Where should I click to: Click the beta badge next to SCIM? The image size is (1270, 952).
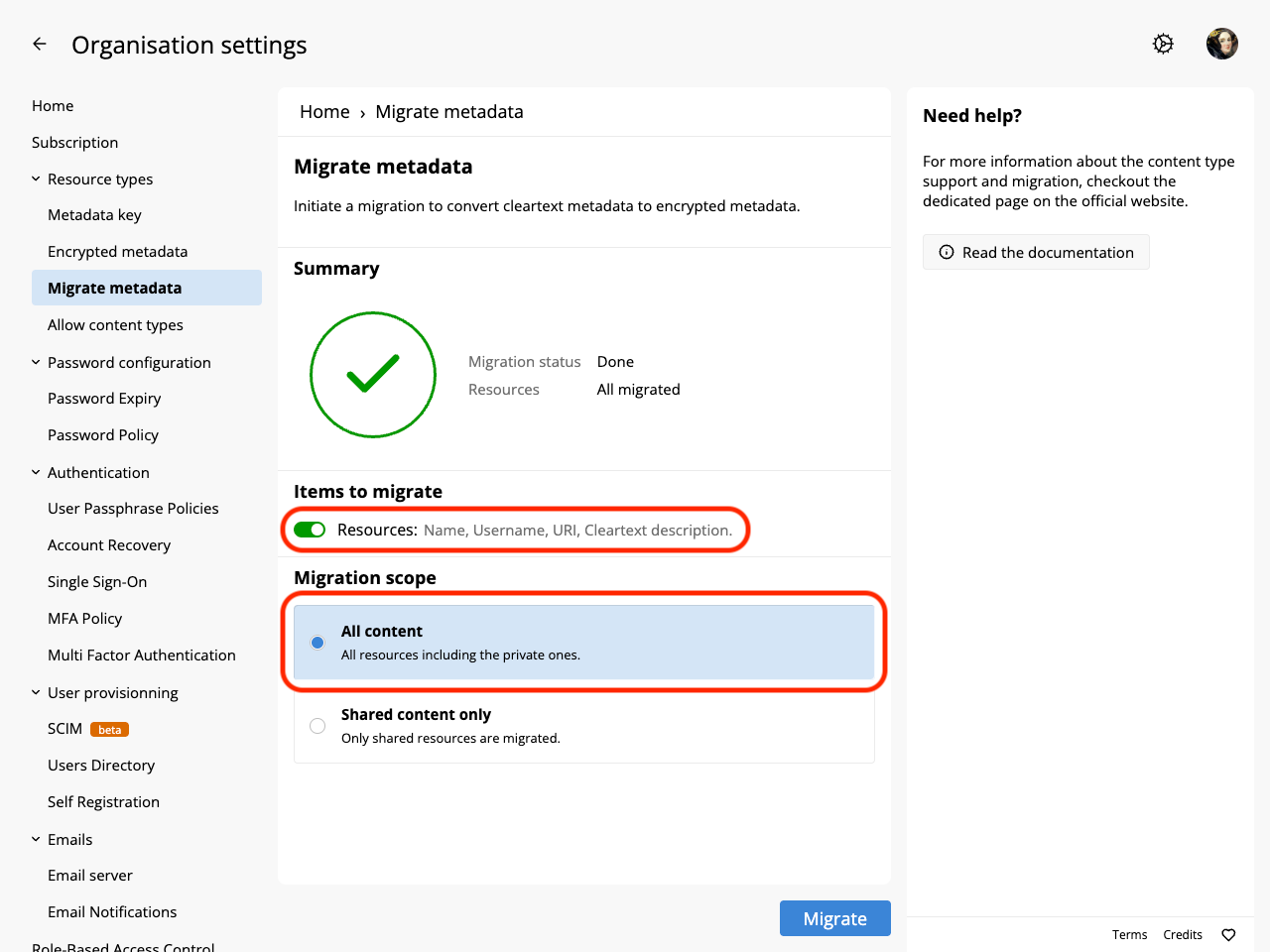pyautogui.click(x=109, y=730)
